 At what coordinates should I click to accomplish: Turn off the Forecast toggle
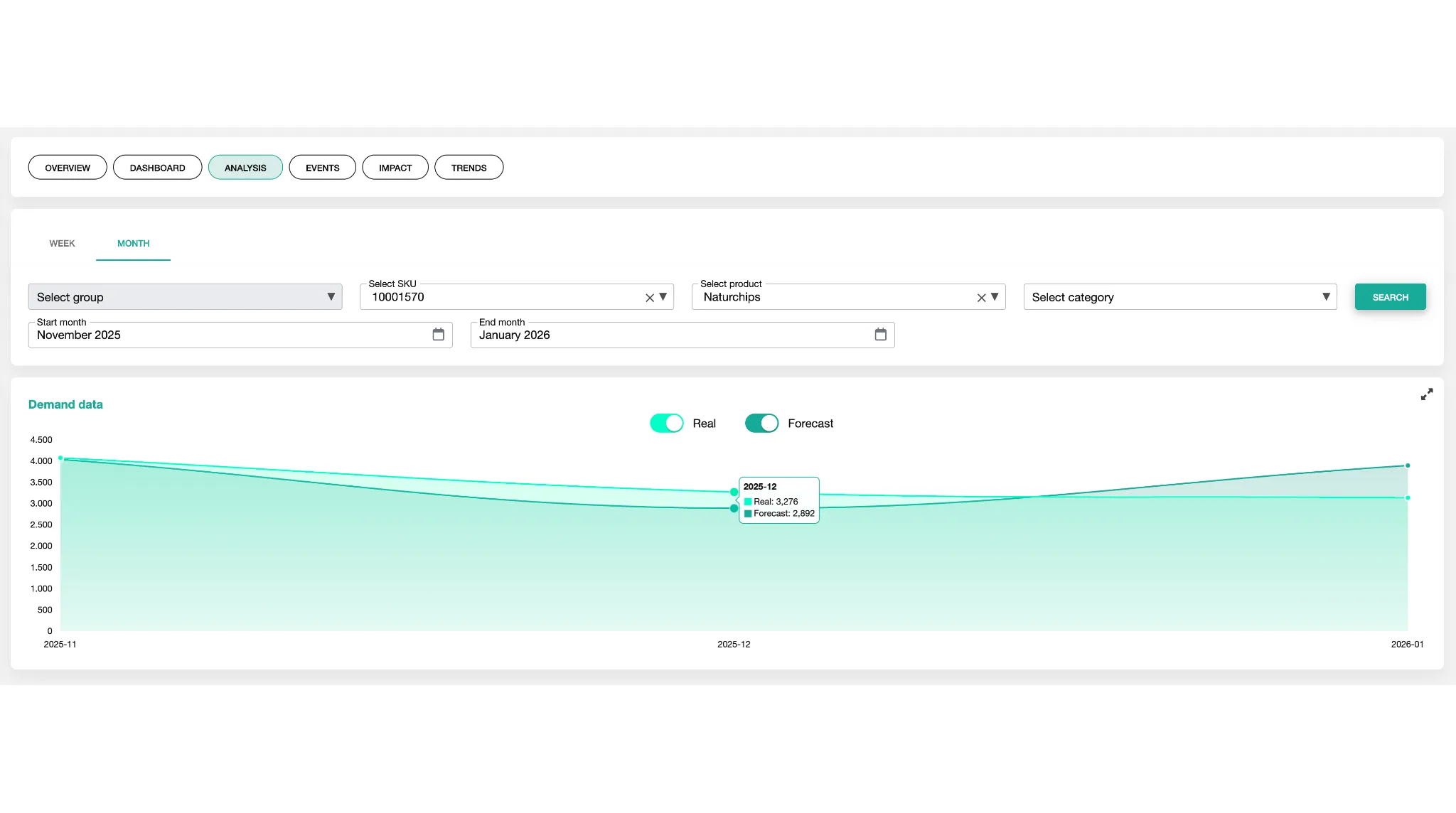[x=761, y=423]
